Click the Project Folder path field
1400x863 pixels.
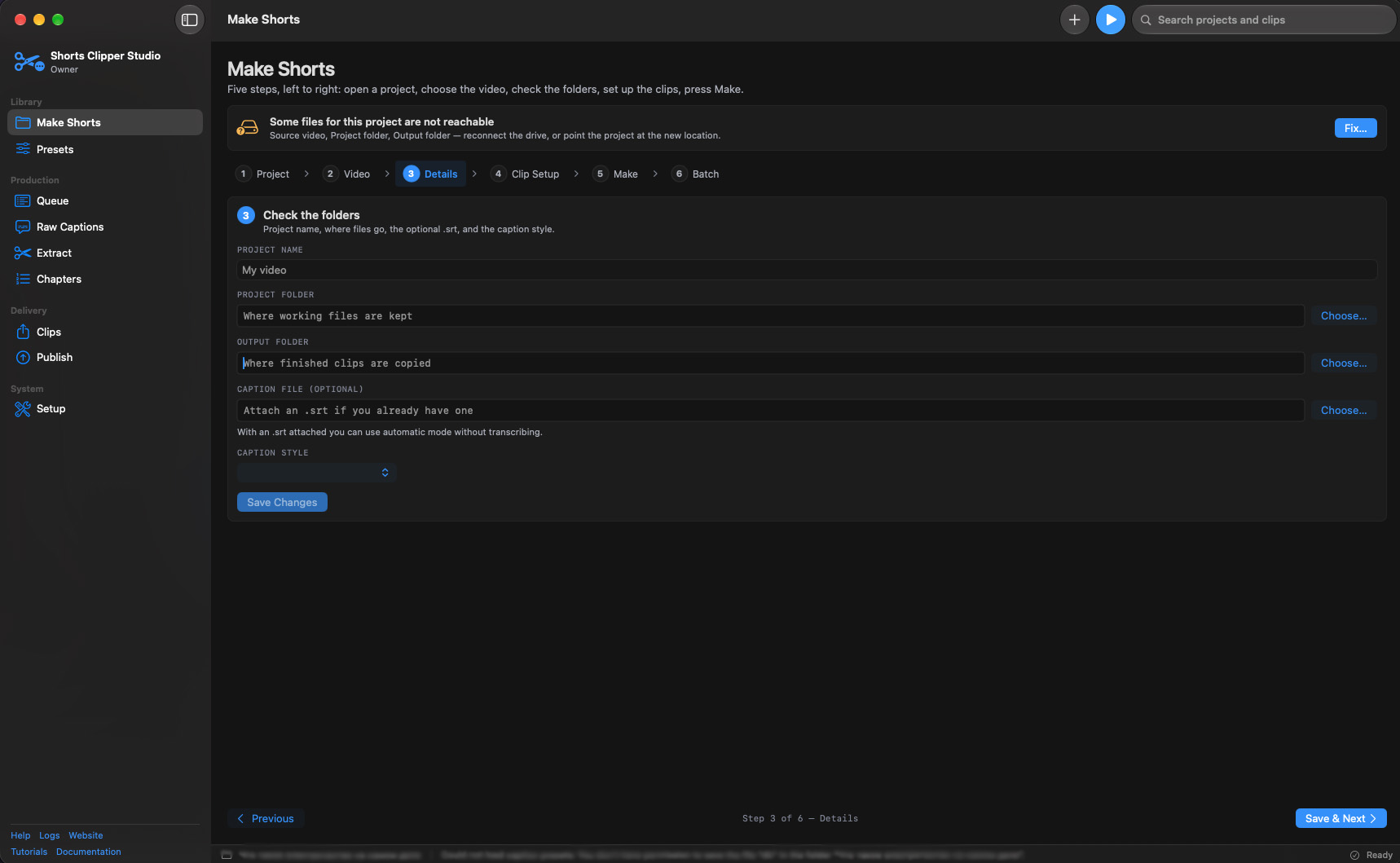pyautogui.click(x=770, y=315)
